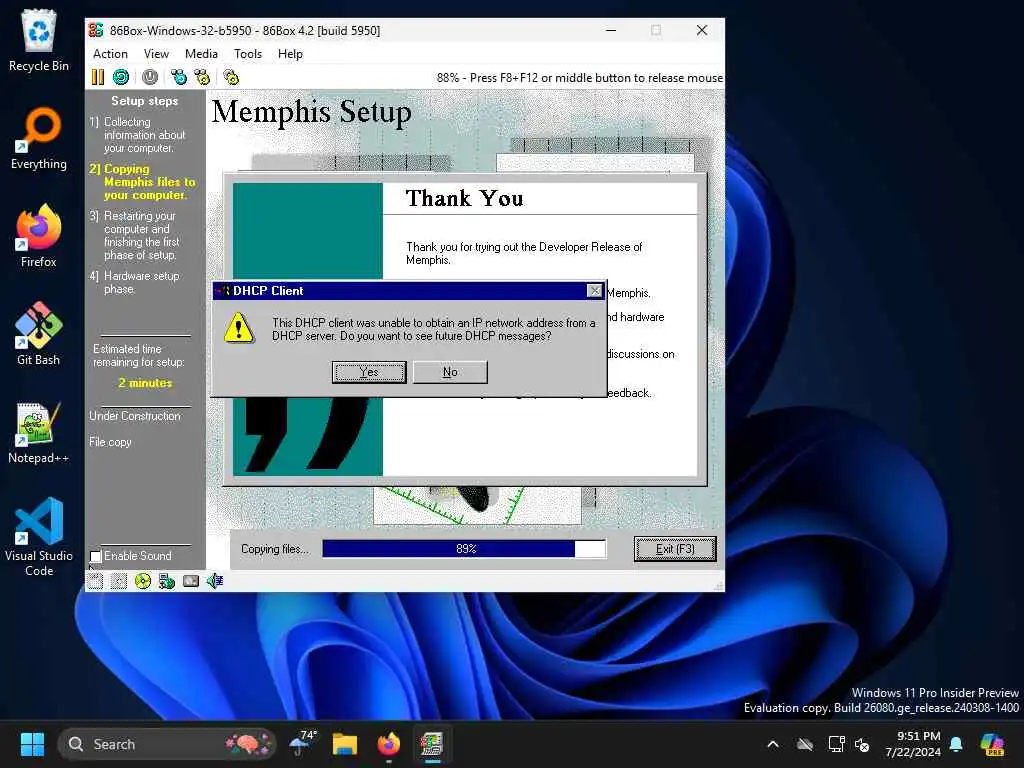Open the clock showing 9:51 PM
Screen dimensions: 1024x768
913,744
